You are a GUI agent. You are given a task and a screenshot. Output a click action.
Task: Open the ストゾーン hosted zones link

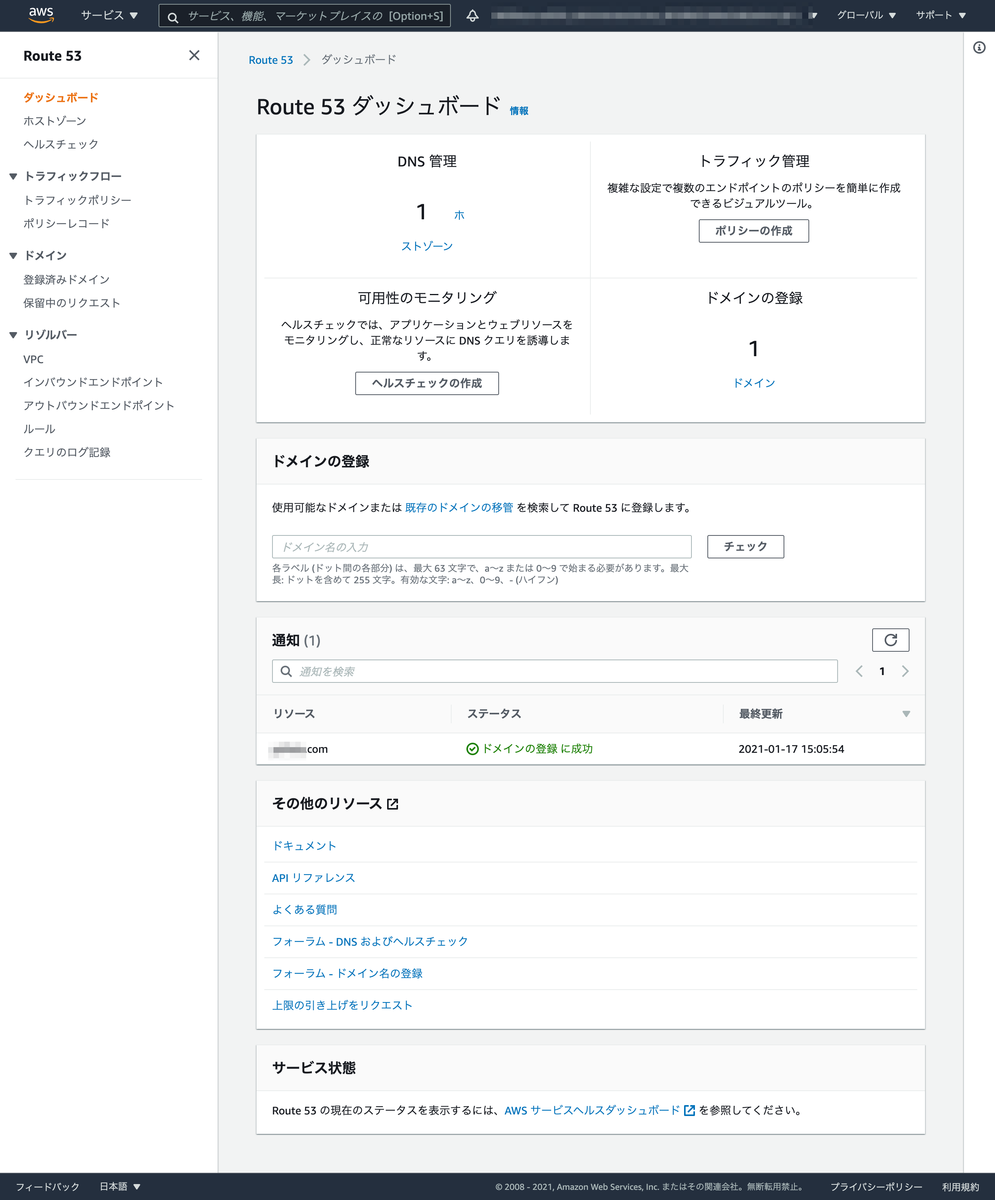[x=427, y=246]
